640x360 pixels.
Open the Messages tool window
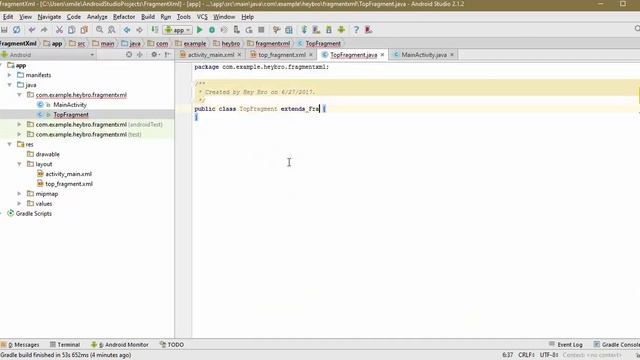point(20,345)
